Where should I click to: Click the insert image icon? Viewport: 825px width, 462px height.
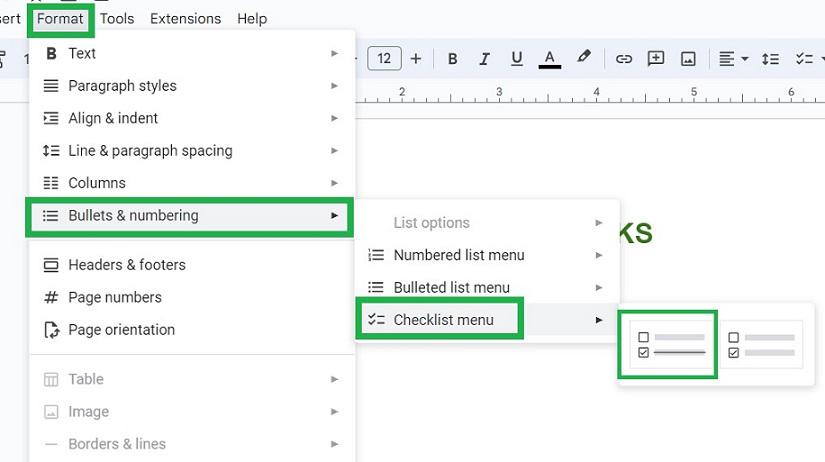688,59
